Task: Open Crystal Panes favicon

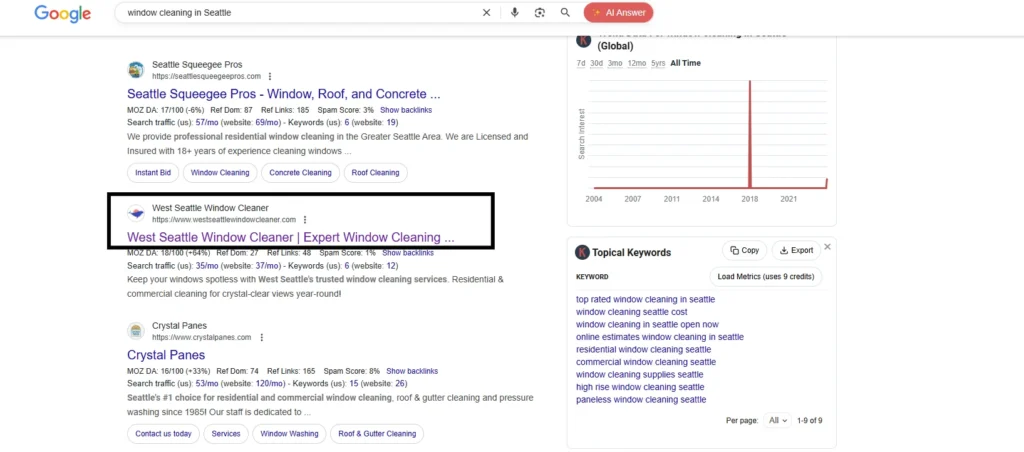Action: point(136,331)
